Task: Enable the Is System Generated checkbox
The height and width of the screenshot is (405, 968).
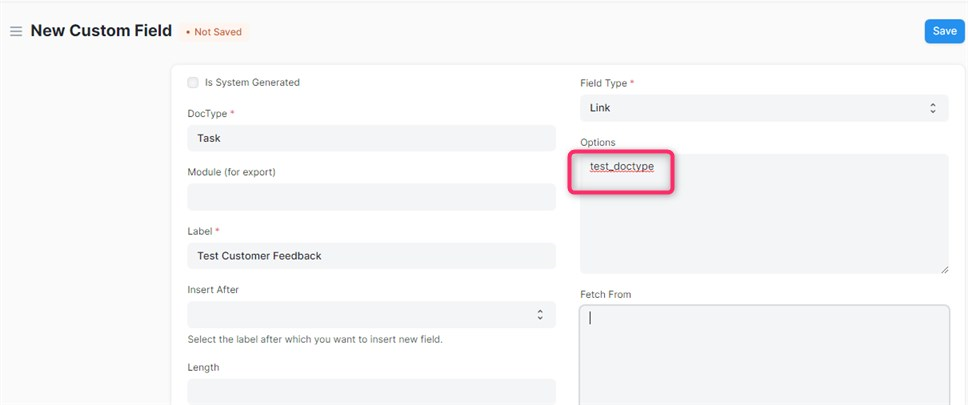Action: 193,83
